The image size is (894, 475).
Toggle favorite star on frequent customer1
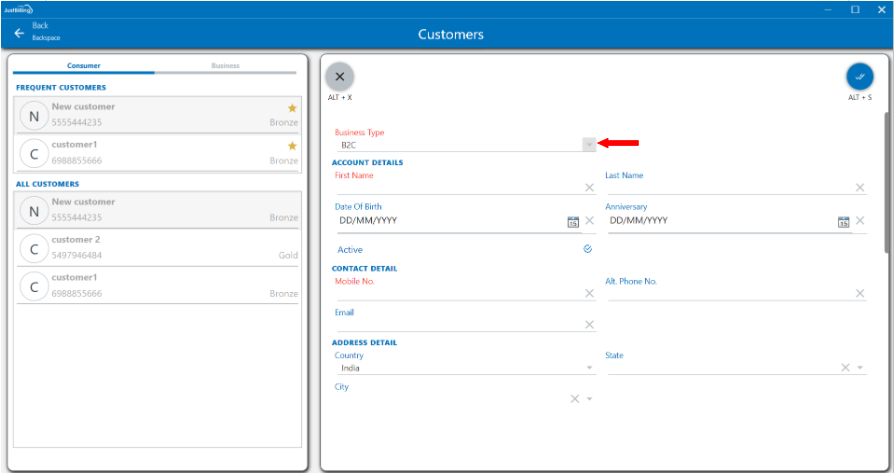(x=292, y=145)
